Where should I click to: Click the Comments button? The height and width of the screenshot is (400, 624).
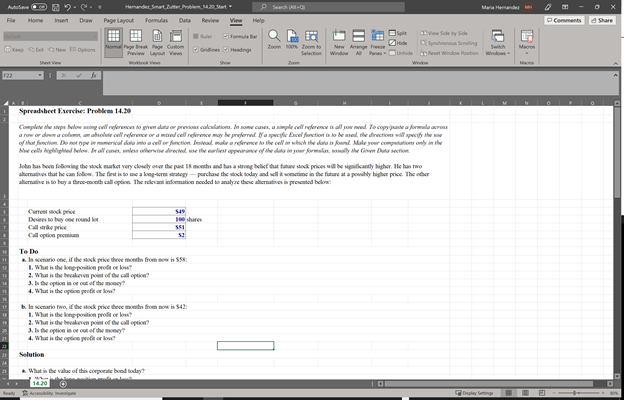click(564, 20)
